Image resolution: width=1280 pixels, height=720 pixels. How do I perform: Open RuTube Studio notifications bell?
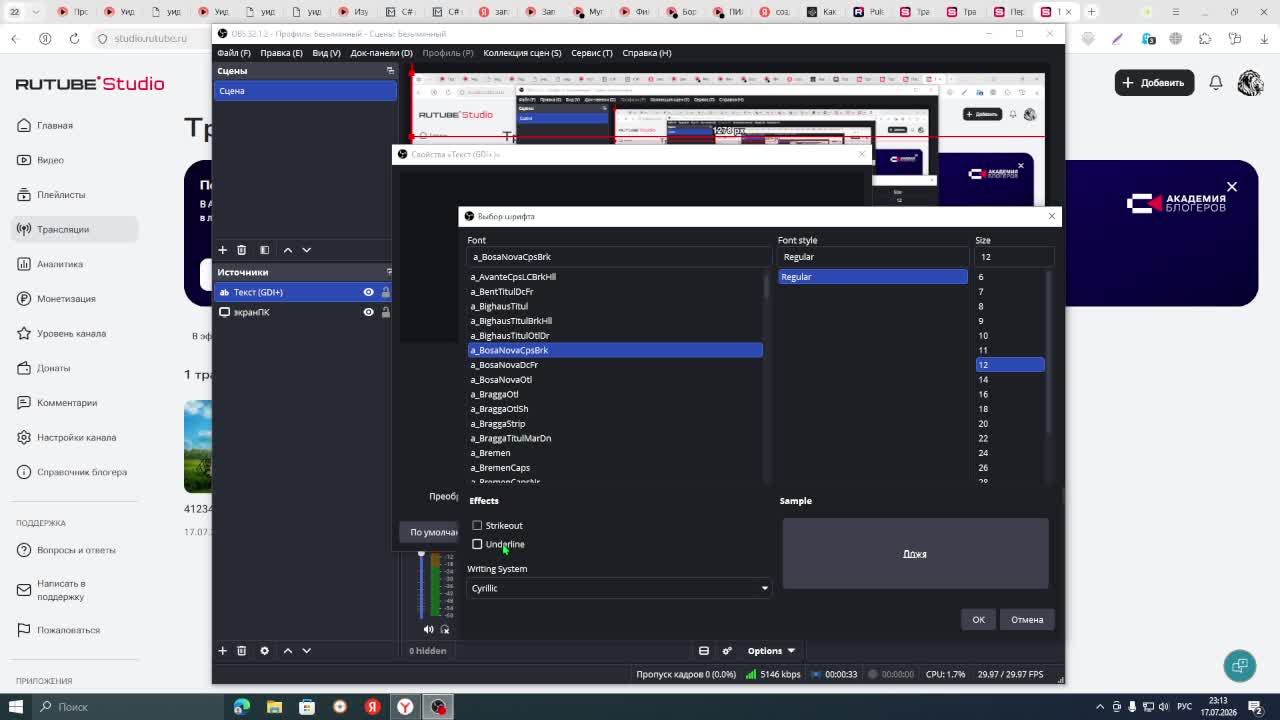point(1215,83)
